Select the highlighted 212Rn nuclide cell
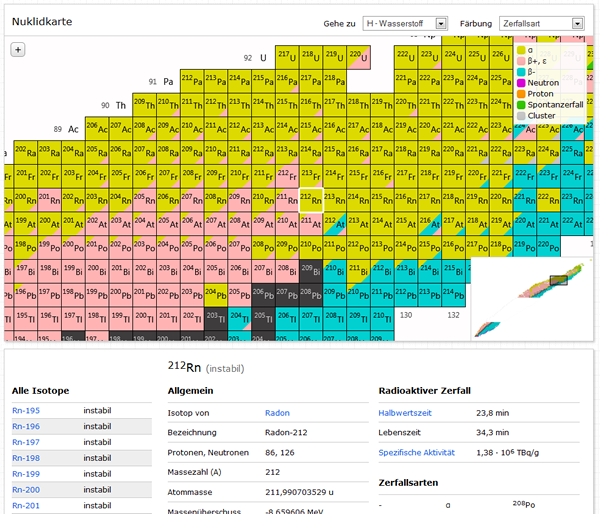Image resolution: width=600 pixels, height=514 pixels. [311, 200]
